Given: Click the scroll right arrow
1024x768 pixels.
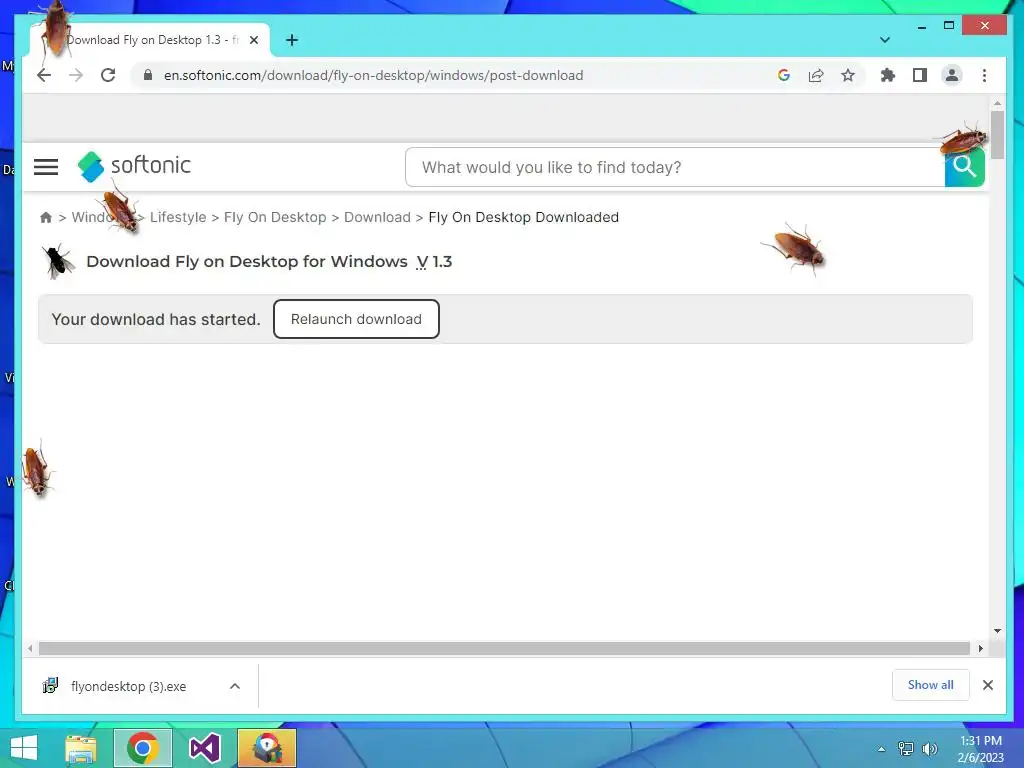Looking at the screenshot, I should 980,648.
